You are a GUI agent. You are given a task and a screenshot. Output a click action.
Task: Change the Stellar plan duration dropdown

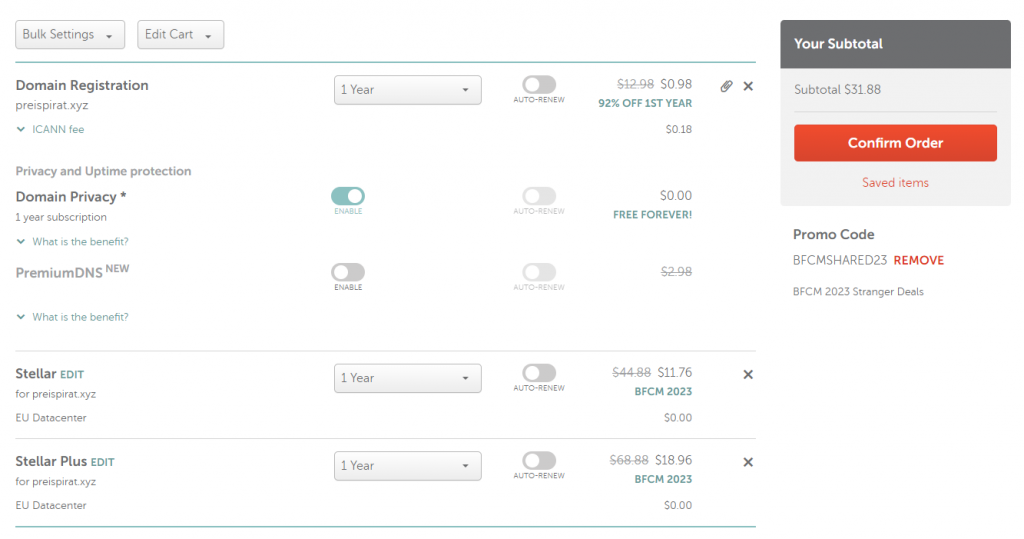click(407, 378)
